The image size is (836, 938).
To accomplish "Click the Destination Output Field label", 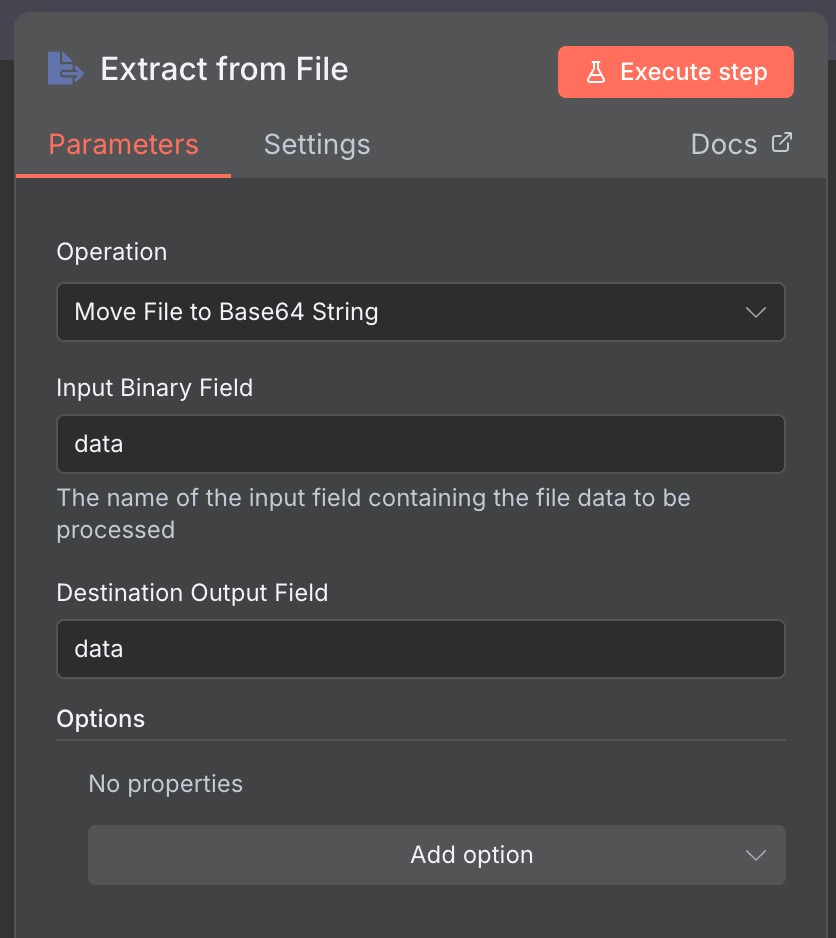I will click(x=192, y=593).
